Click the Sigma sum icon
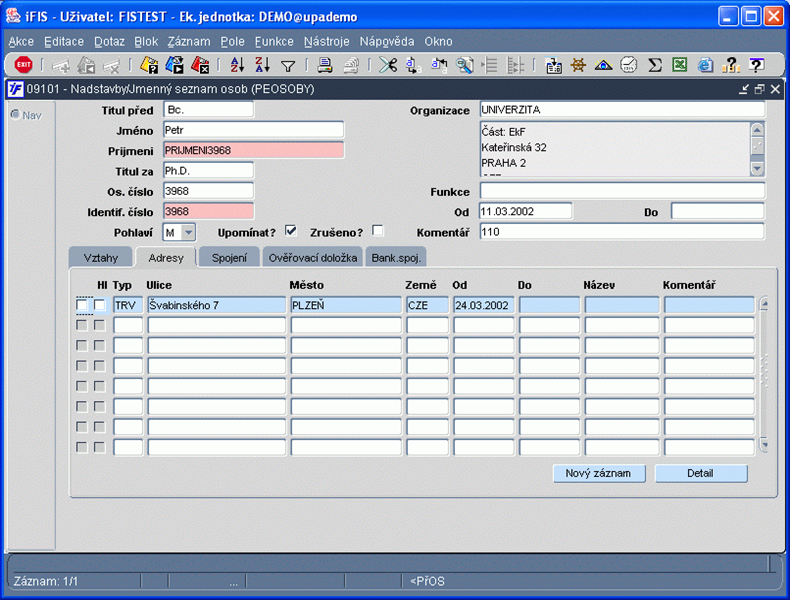Viewport: 791px width, 601px height. tap(654, 65)
